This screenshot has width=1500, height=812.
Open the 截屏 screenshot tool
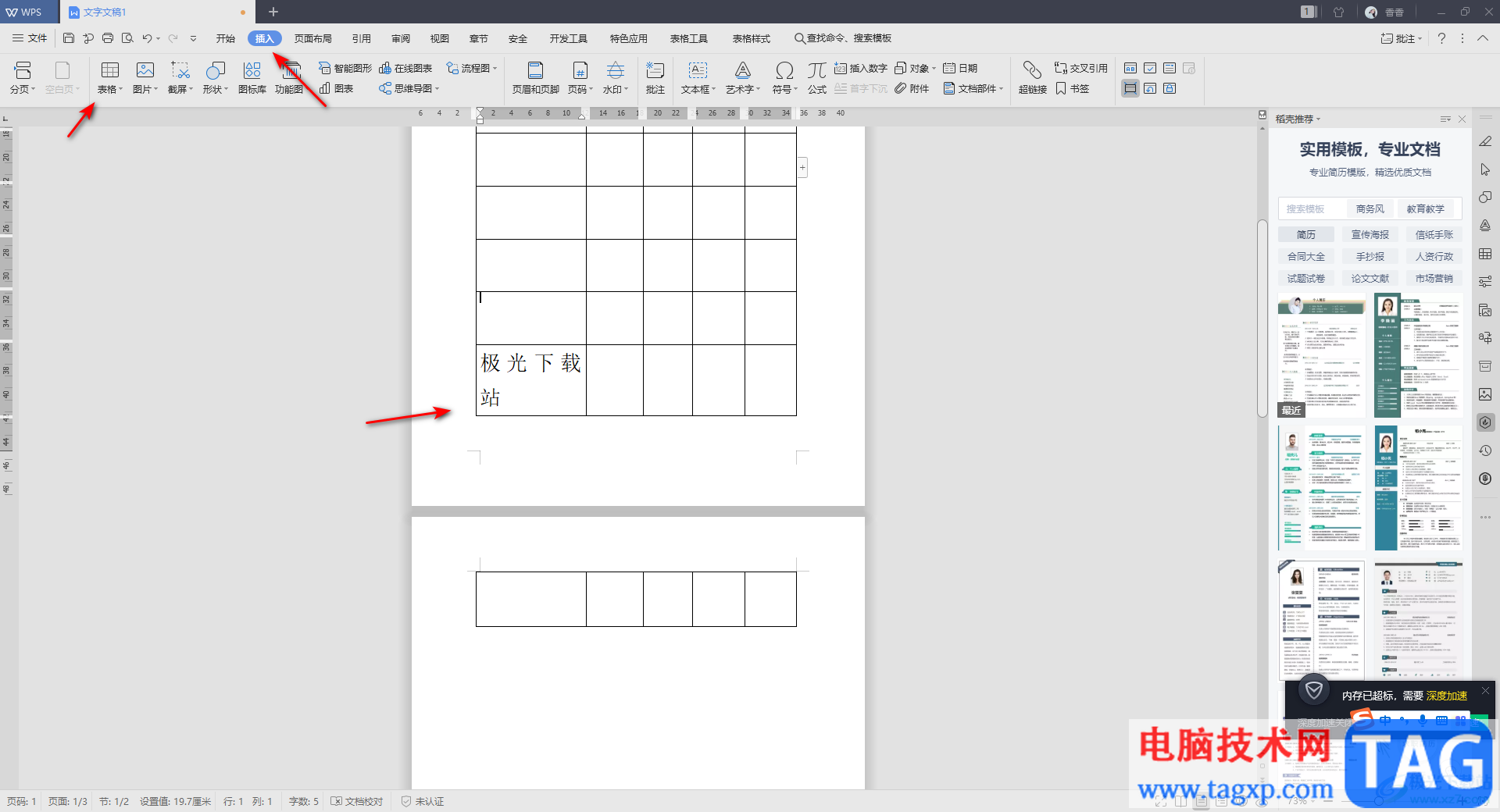click(180, 78)
